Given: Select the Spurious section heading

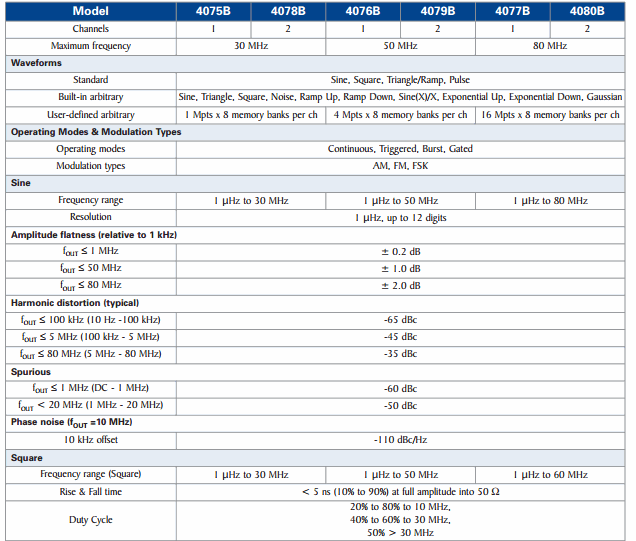Looking at the screenshot, I should tap(31, 371).
